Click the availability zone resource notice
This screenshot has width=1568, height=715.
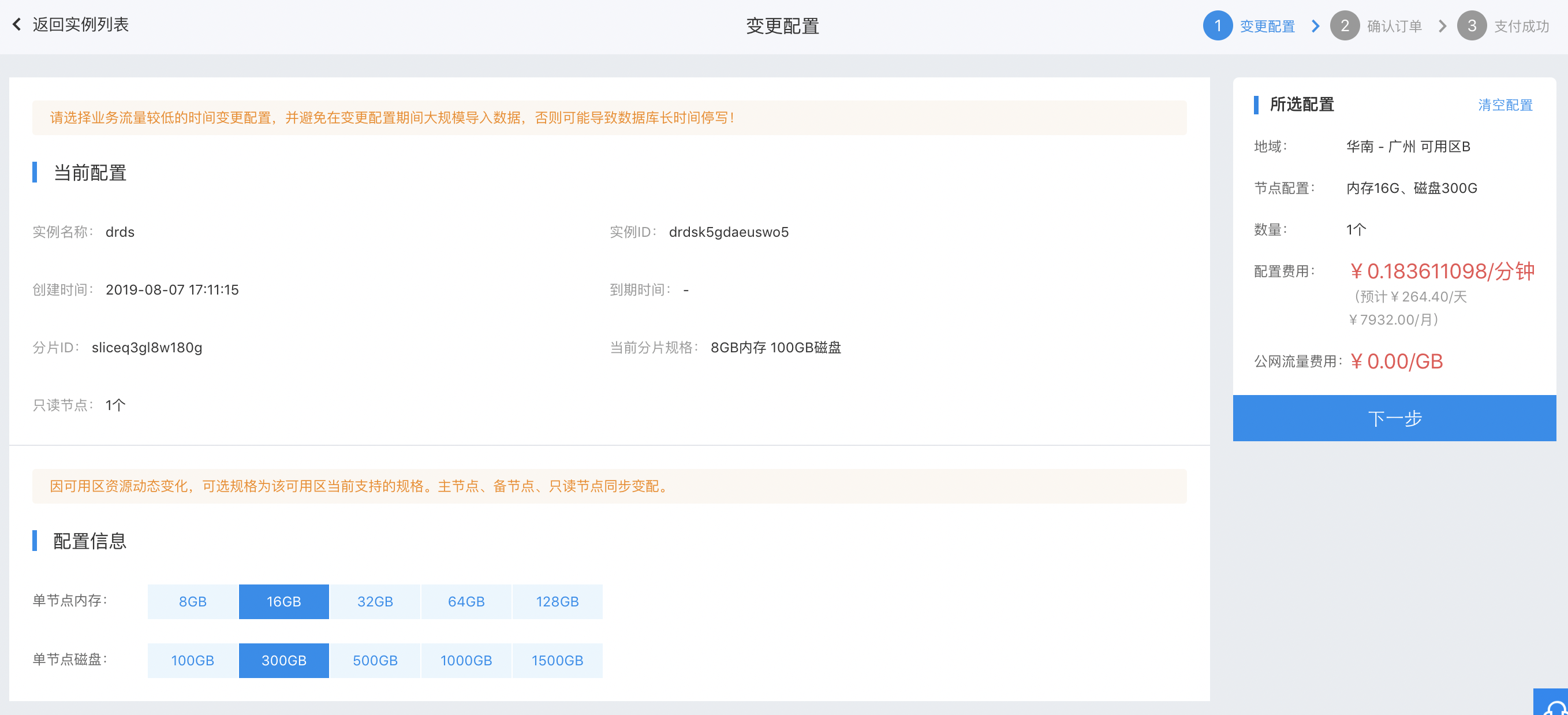pyautogui.click(x=609, y=486)
